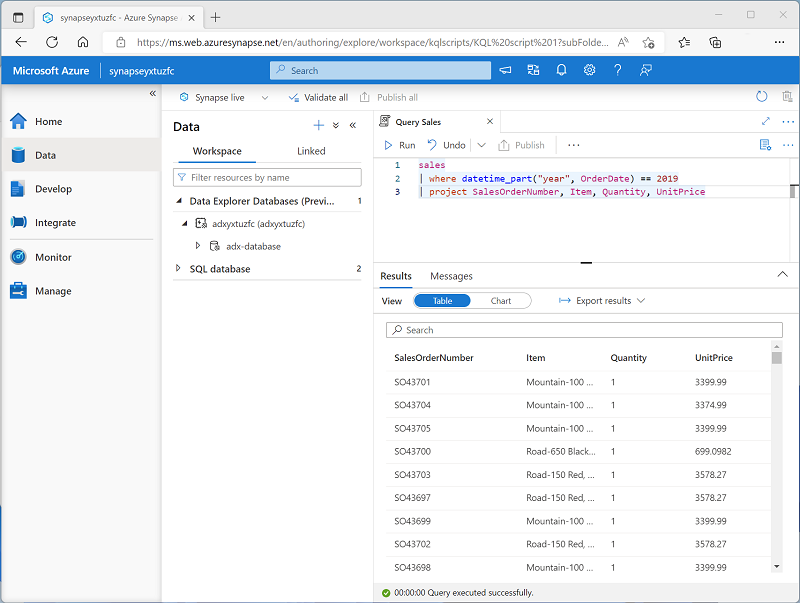Click browser back arrow
The image size is (800, 603).
[x=21, y=42]
